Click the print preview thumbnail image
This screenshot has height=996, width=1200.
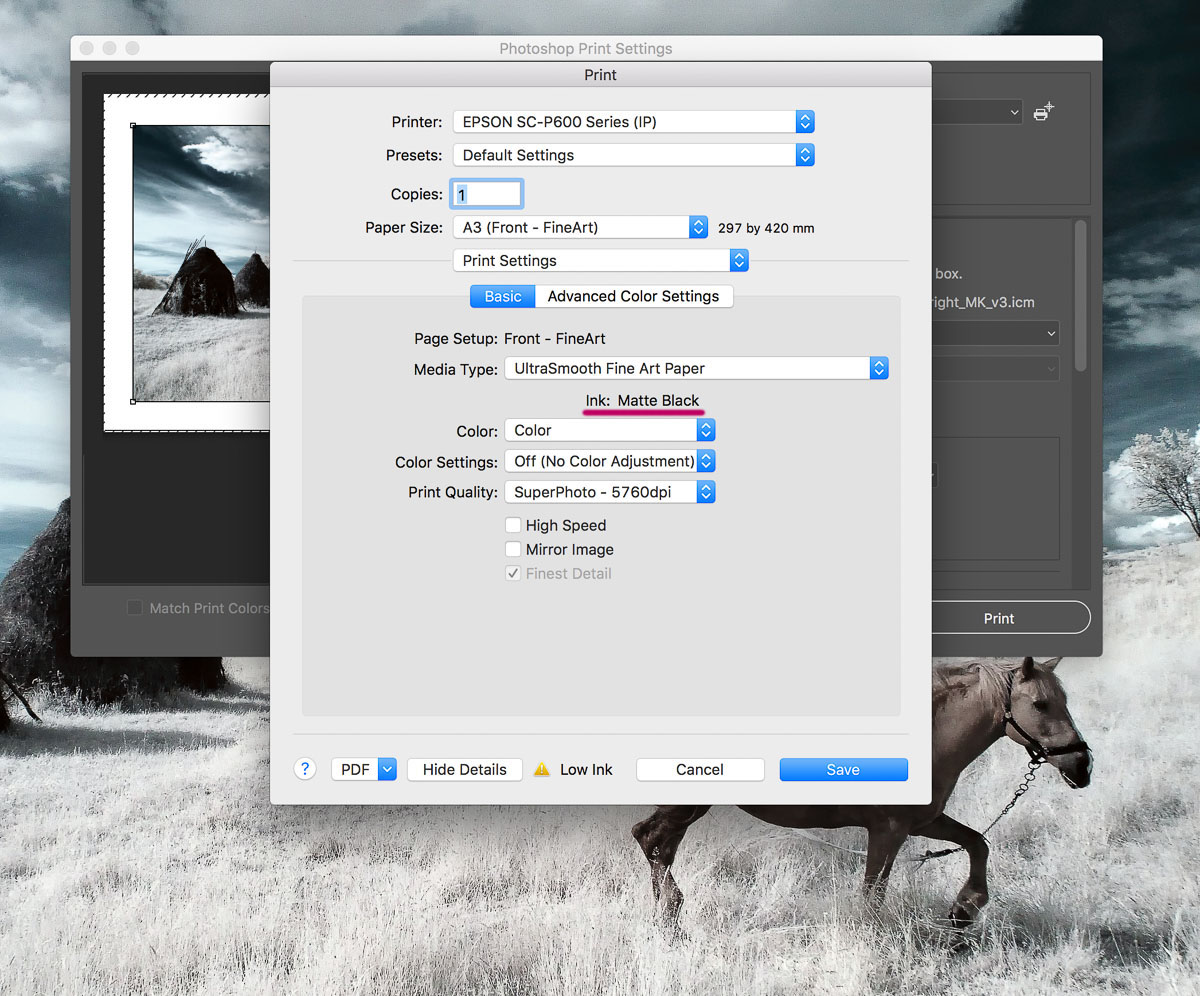click(x=201, y=262)
